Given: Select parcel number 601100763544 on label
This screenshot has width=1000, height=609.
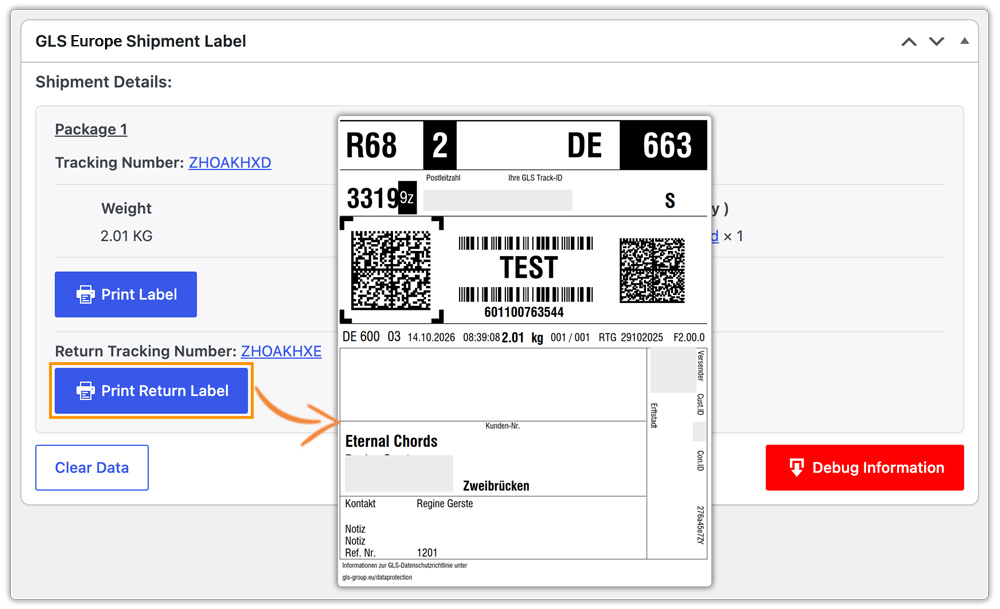Looking at the screenshot, I should tap(524, 312).
